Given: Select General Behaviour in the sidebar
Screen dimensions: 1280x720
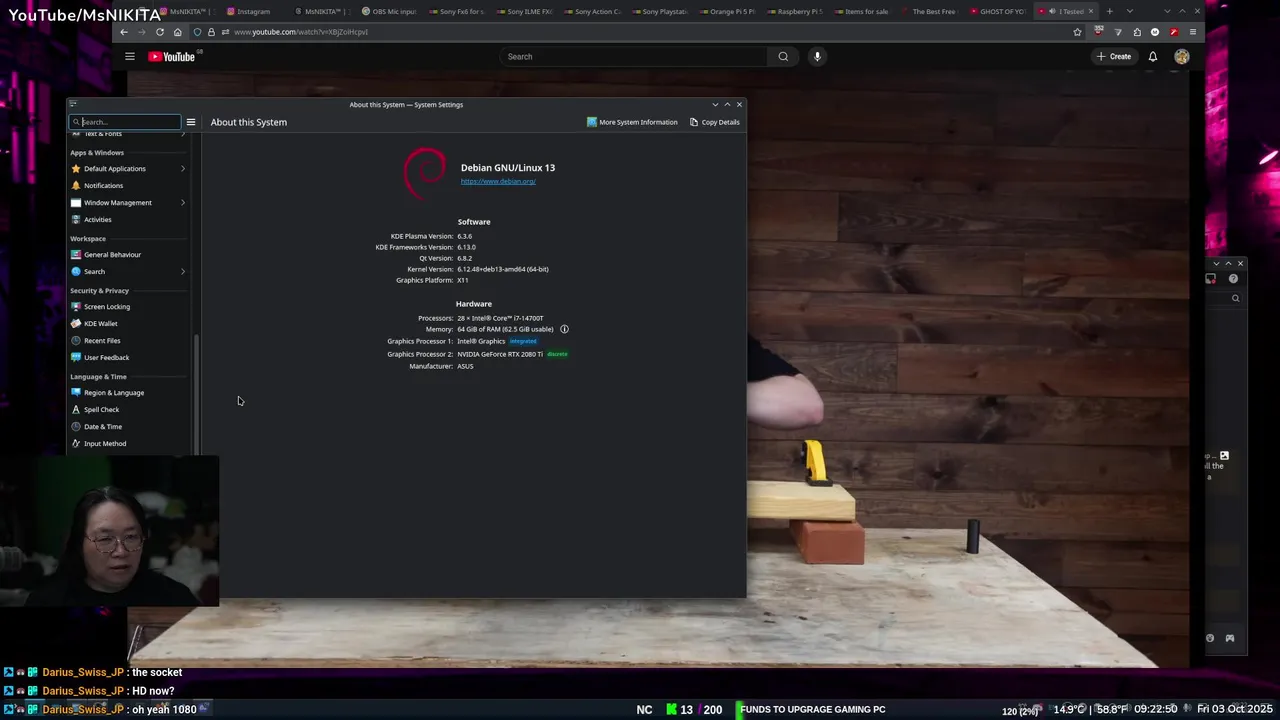Looking at the screenshot, I should (x=128, y=255).
